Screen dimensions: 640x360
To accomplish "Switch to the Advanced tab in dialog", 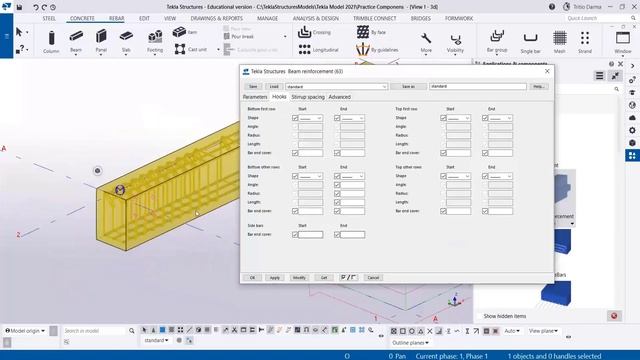I will click(x=340, y=97).
